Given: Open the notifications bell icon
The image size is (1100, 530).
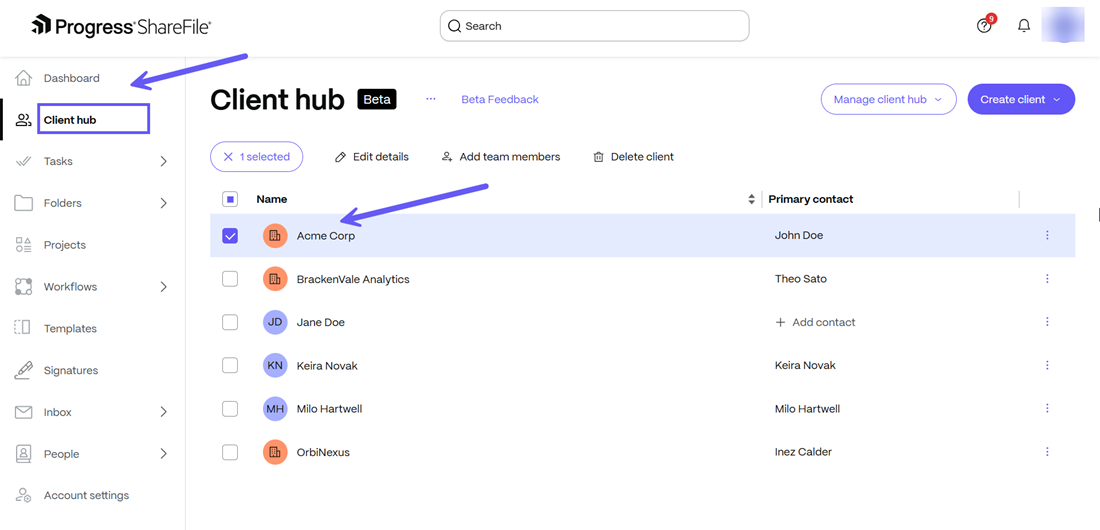Looking at the screenshot, I should pos(1024,26).
